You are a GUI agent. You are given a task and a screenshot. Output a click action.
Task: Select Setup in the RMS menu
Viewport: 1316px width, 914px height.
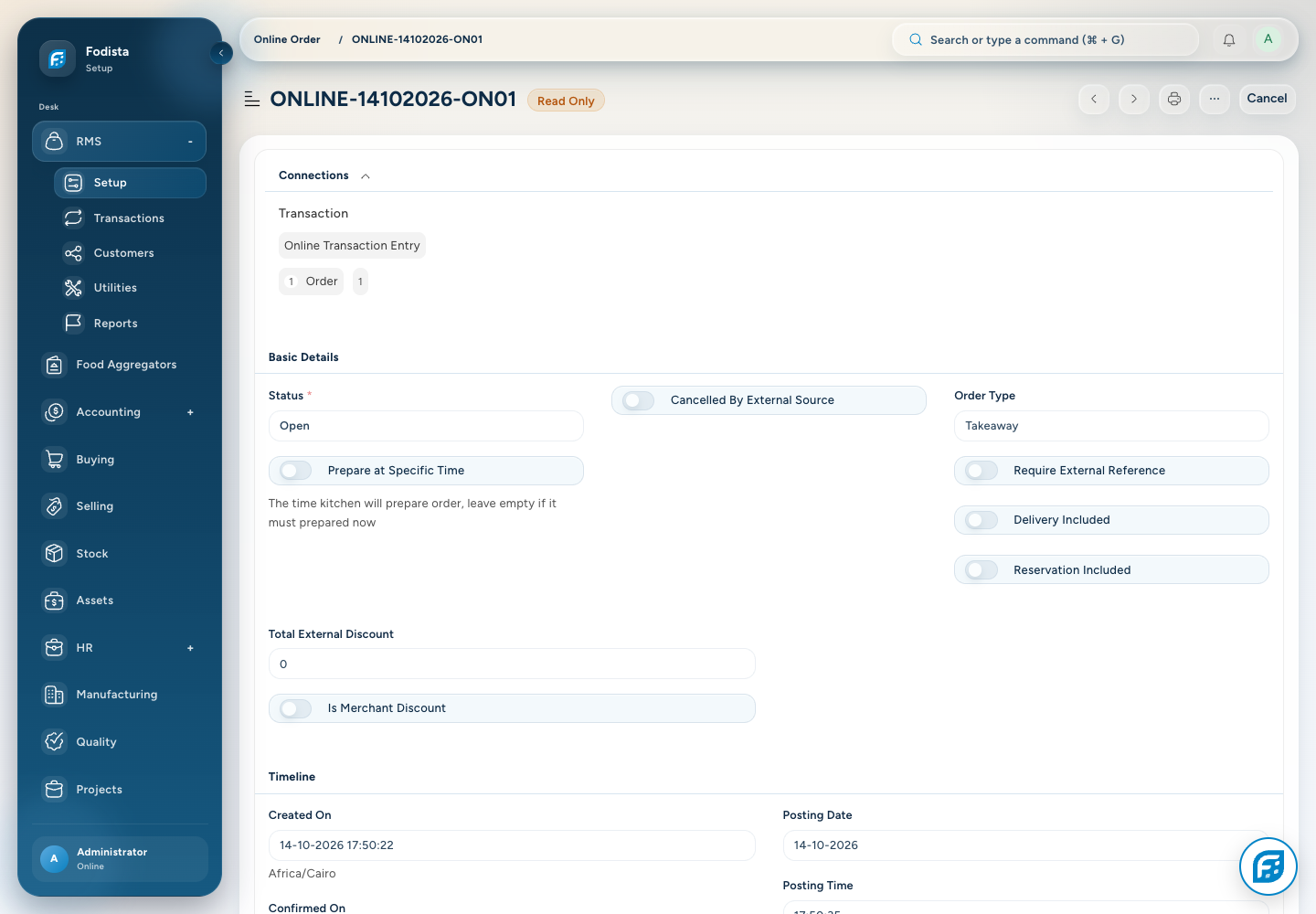130,183
